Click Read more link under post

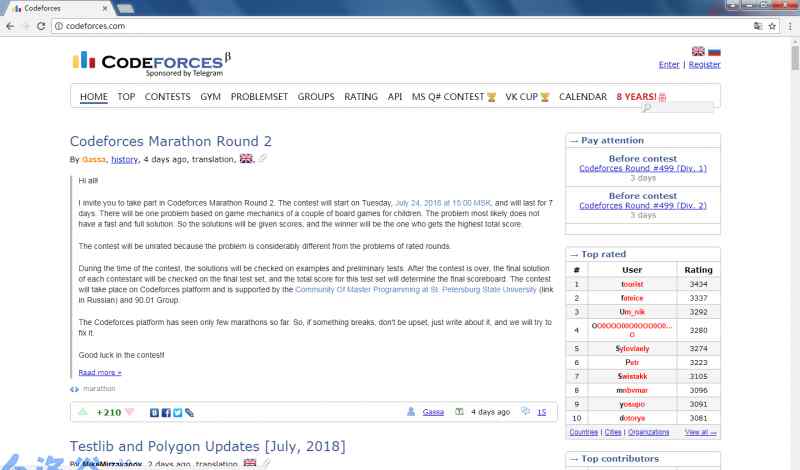(x=100, y=372)
